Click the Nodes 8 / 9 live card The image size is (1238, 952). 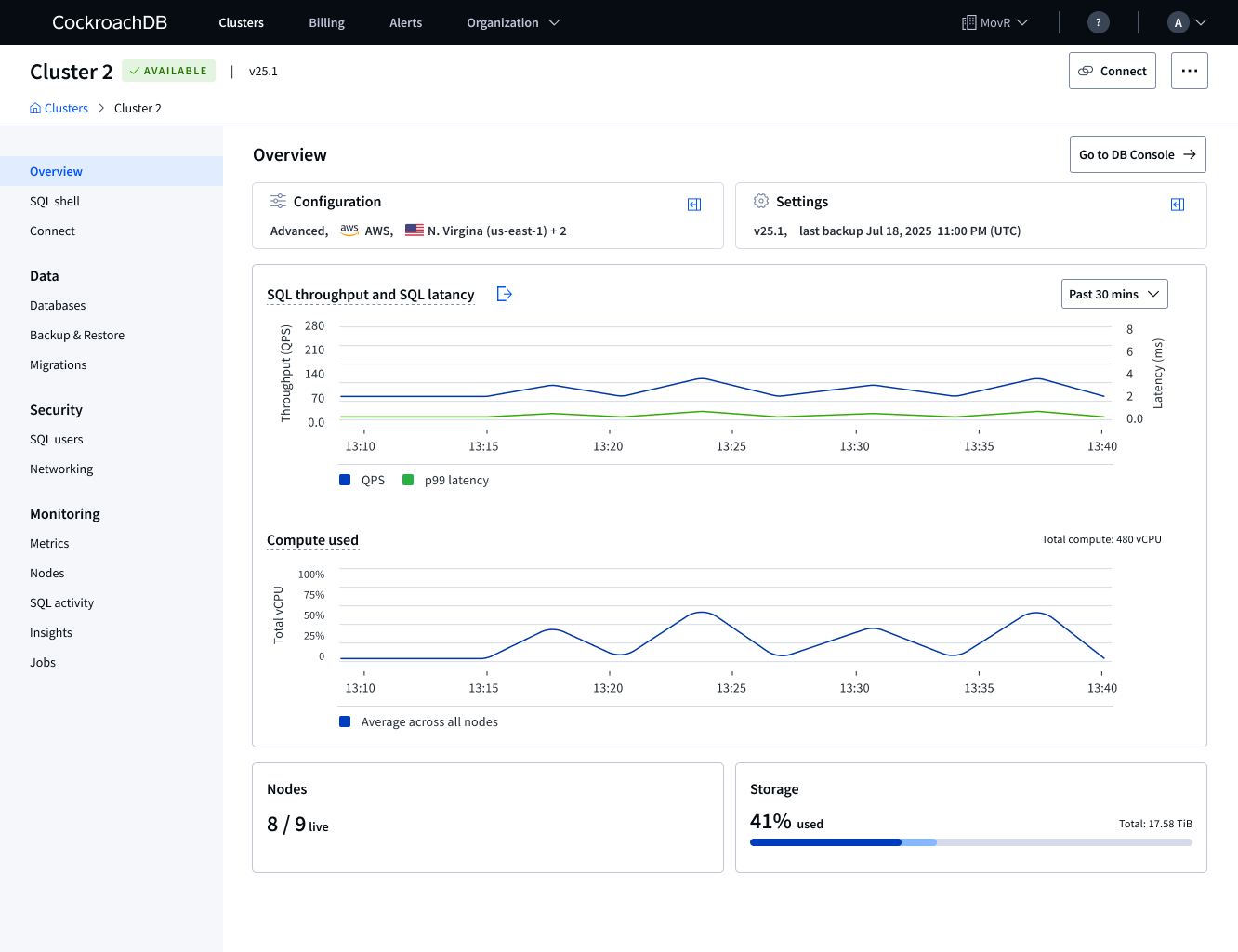[x=488, y=817]
